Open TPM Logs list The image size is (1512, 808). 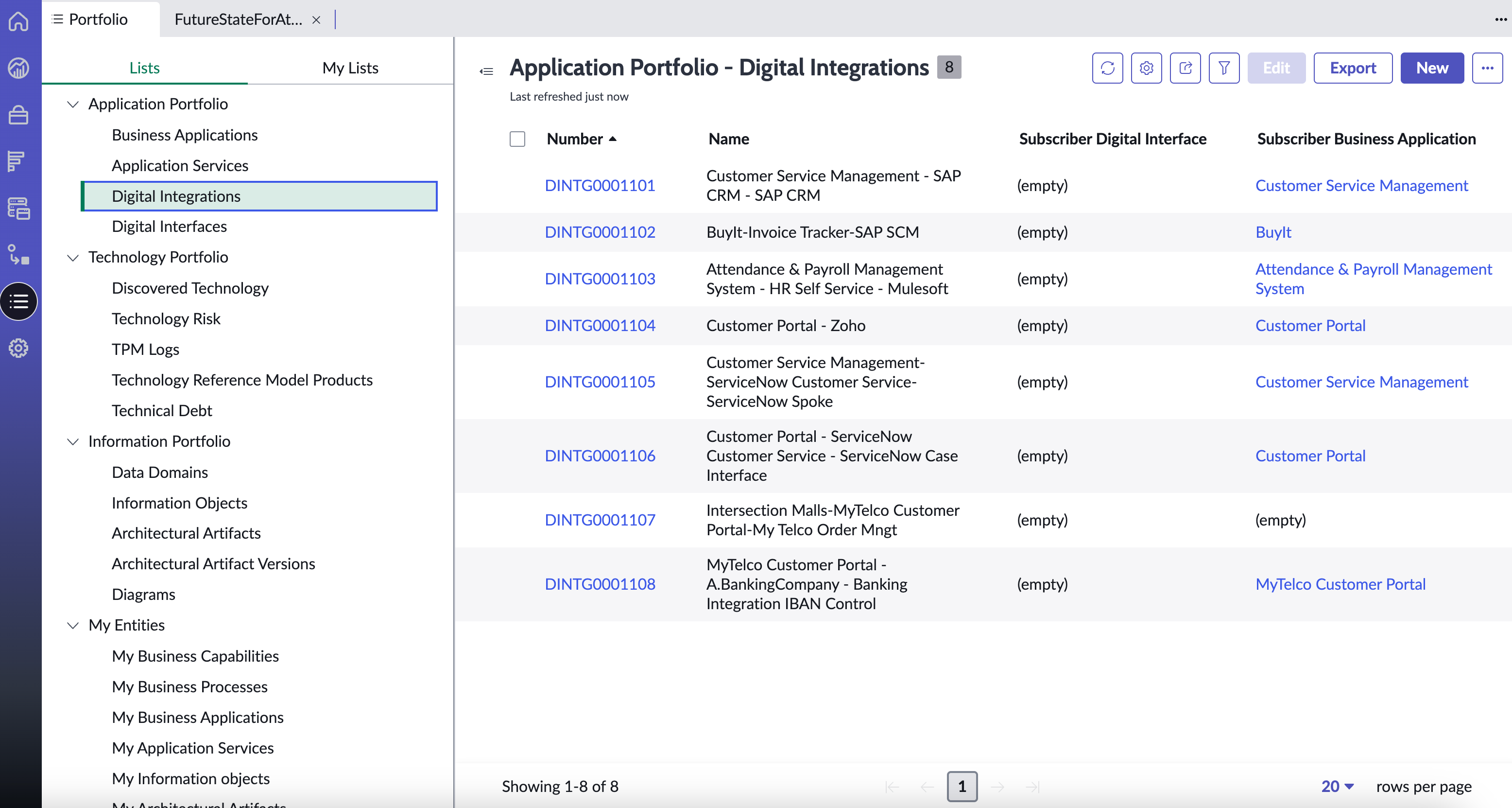pyautogui.click(x=146, y=350)
